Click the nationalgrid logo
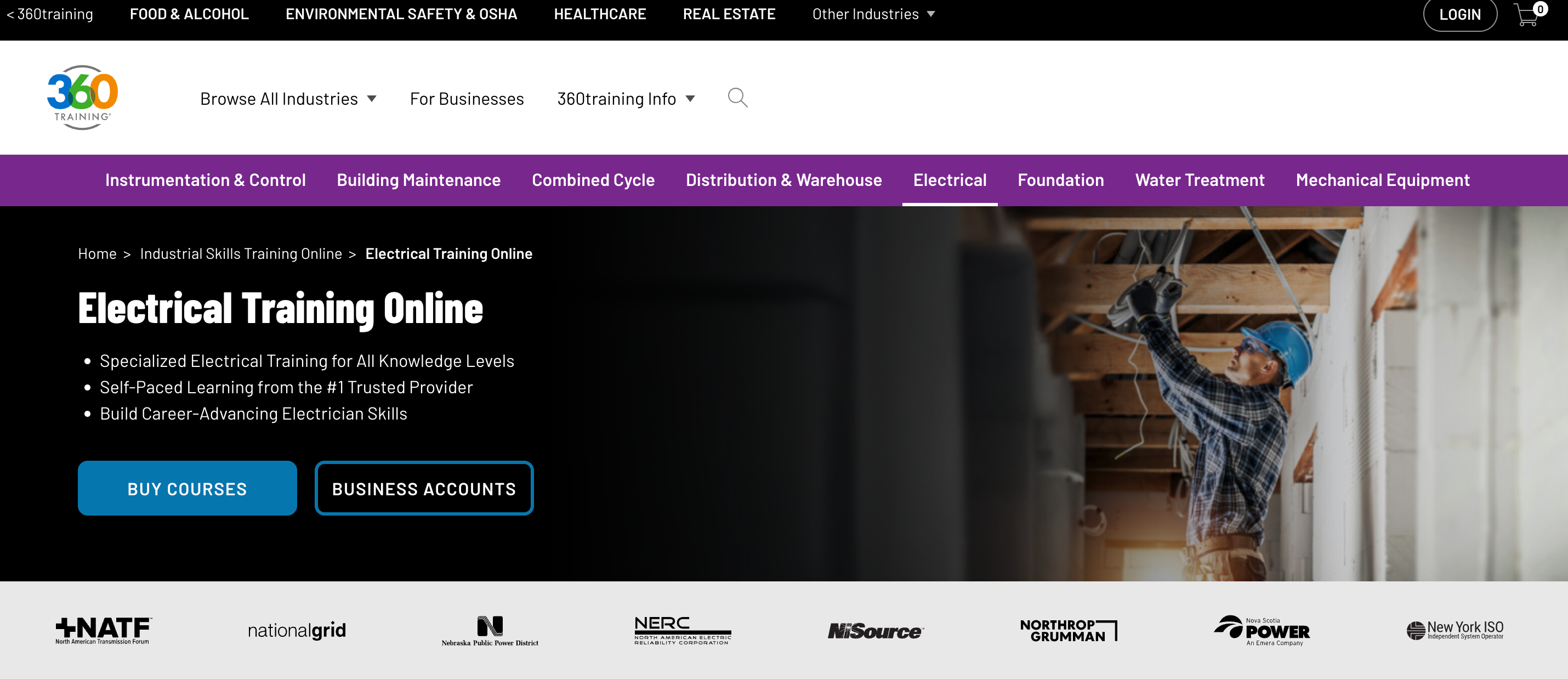 click(x=297, y=630)
